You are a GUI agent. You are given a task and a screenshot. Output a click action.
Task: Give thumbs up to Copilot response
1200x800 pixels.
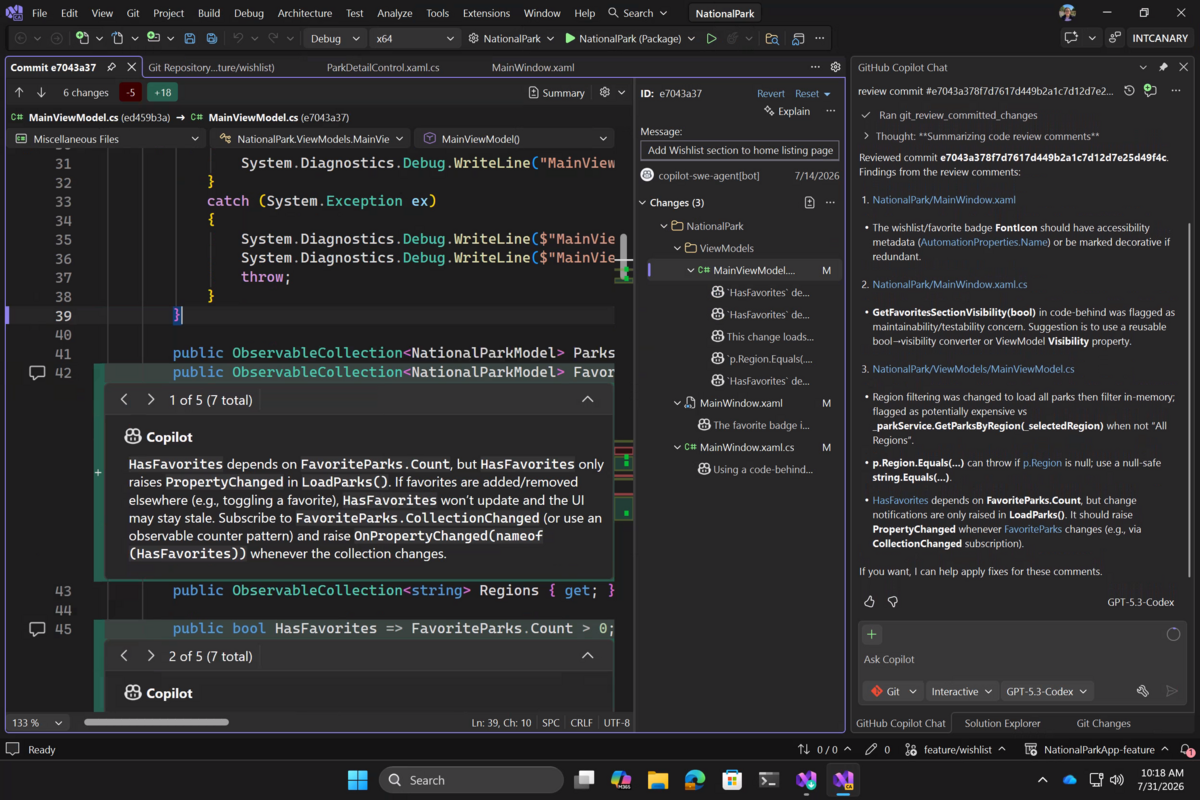click(869, 602)
